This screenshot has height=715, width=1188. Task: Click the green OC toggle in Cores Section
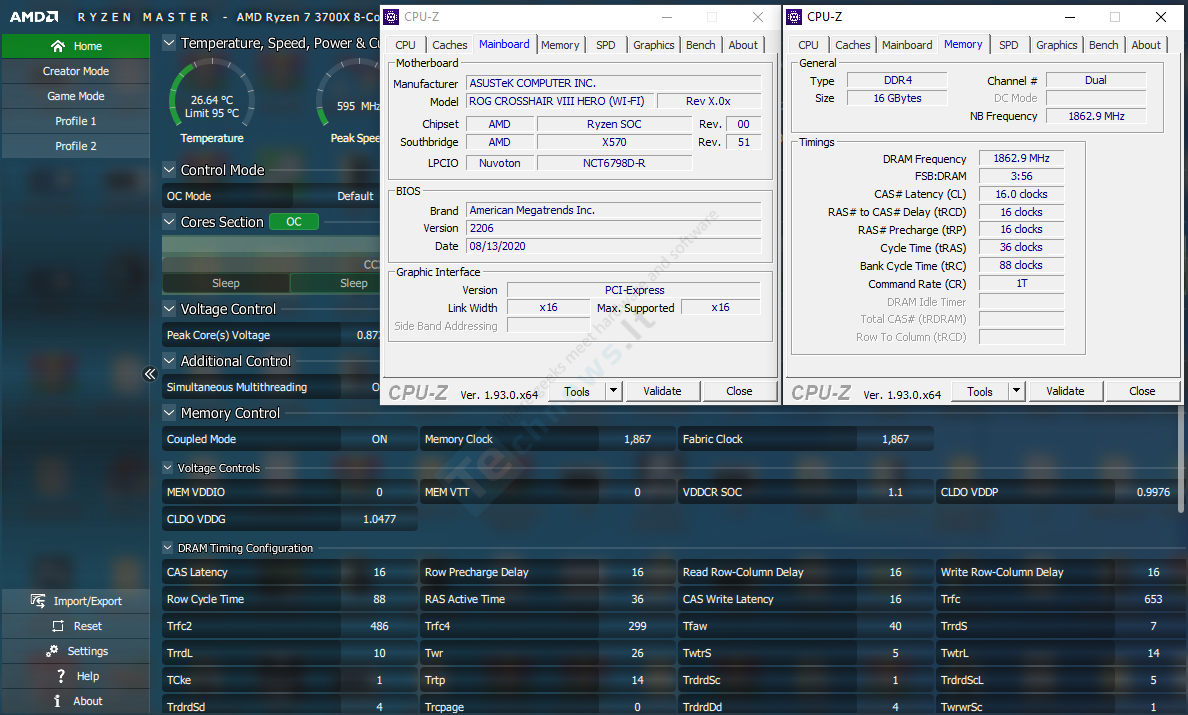pyautogui.click(x=294, y=222)
